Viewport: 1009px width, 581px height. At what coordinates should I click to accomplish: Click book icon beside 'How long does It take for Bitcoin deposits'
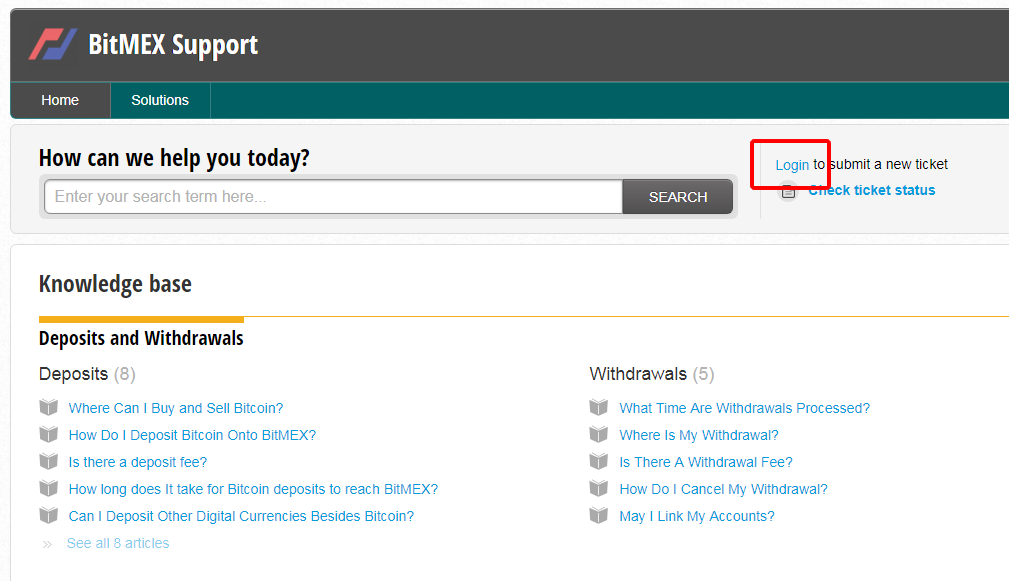click(49, 488)
